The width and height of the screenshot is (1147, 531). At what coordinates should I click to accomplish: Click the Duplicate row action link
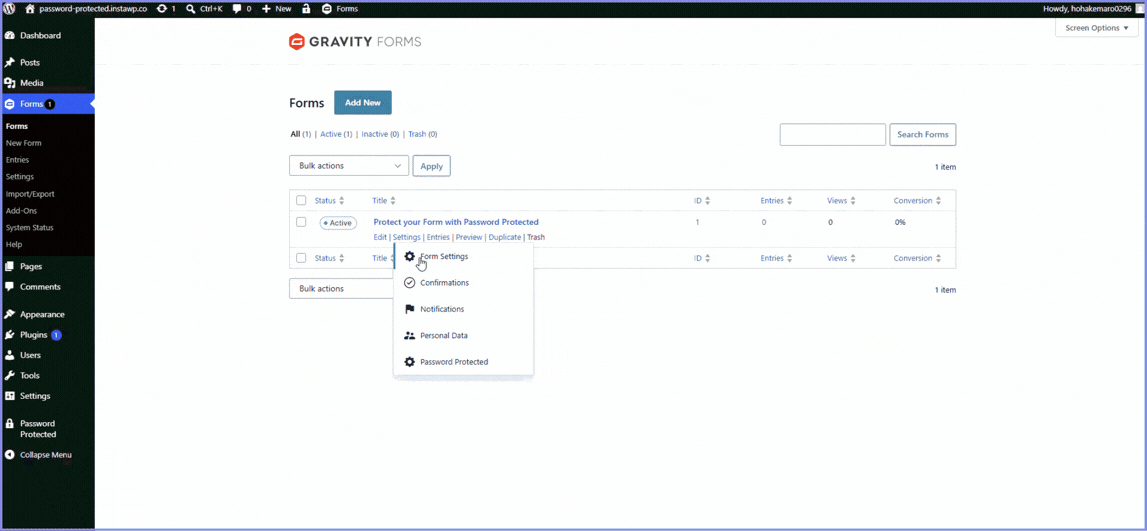[x=505, y=237]
